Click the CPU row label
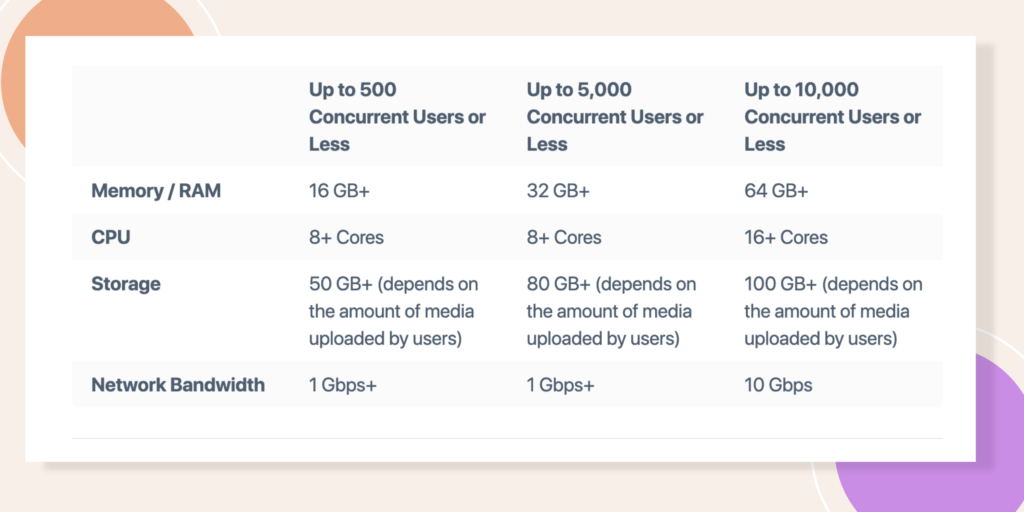1024x512 pixels. coord(111,238)
